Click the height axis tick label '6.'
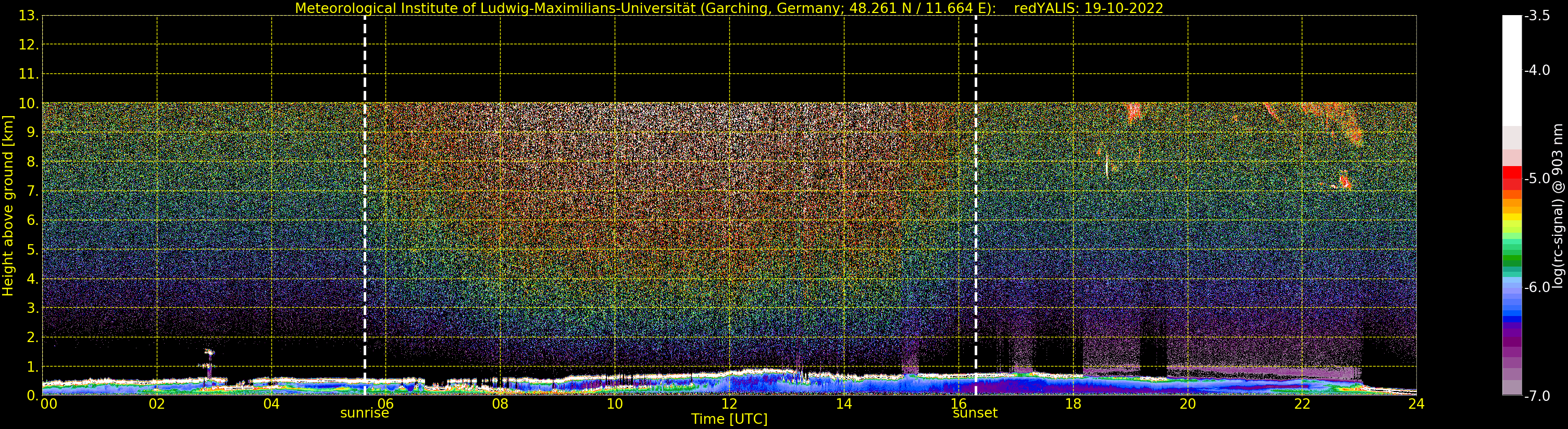Screen dimensions: 1568x429 (x=32, y=220)
